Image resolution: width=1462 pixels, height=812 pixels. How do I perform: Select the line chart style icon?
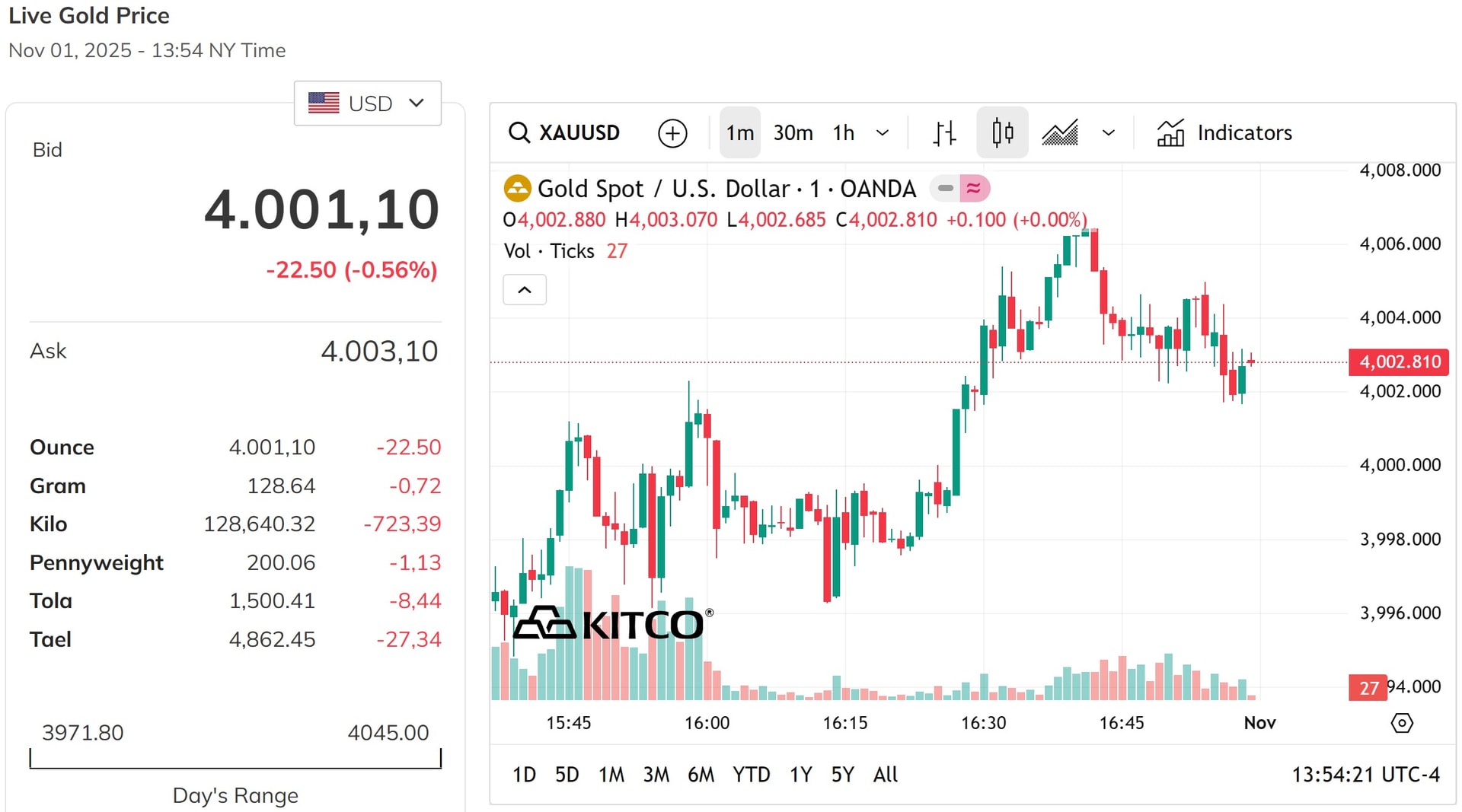click(x=1060, y=132)
